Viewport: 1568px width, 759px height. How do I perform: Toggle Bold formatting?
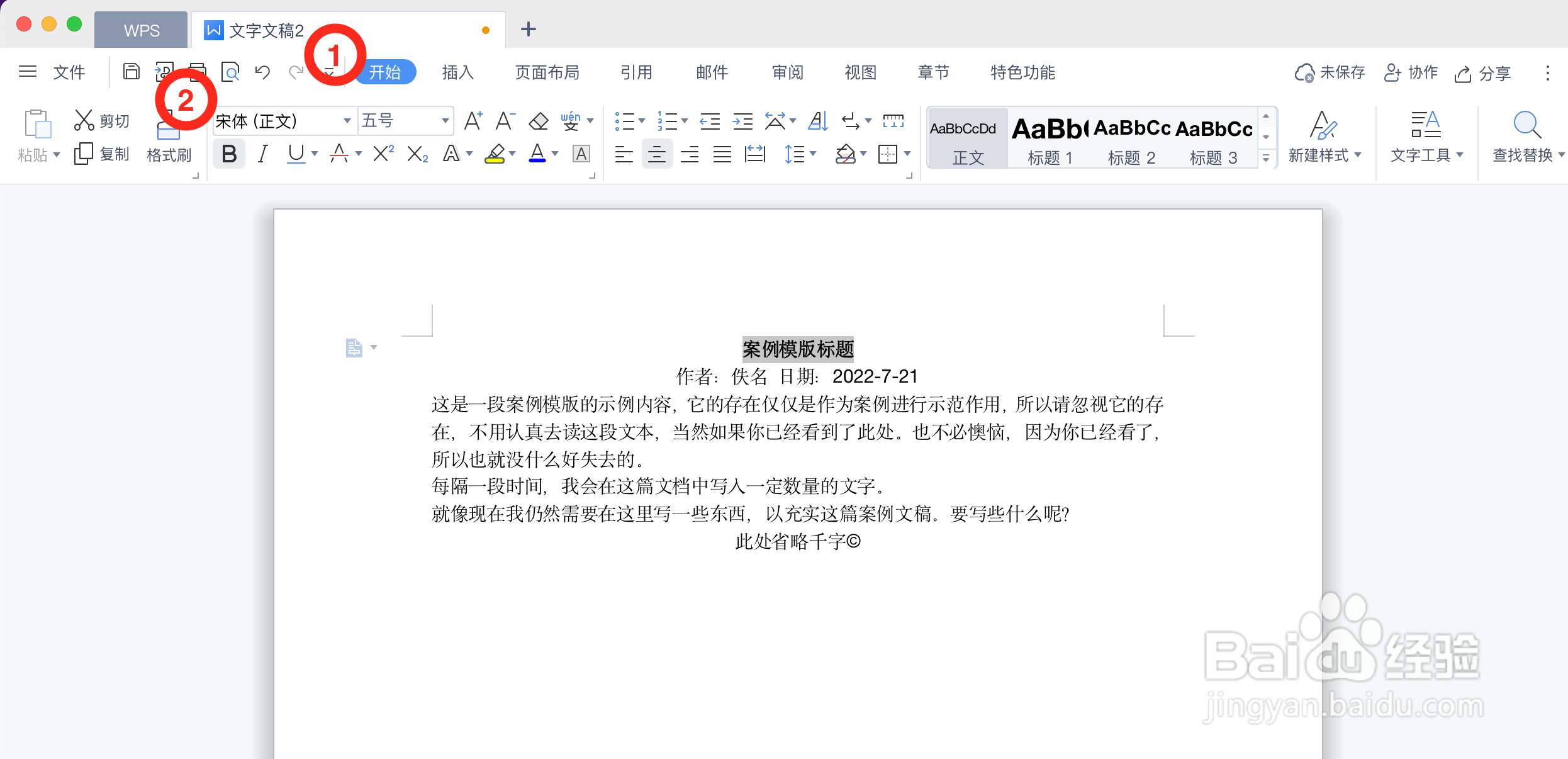point(229,154)
